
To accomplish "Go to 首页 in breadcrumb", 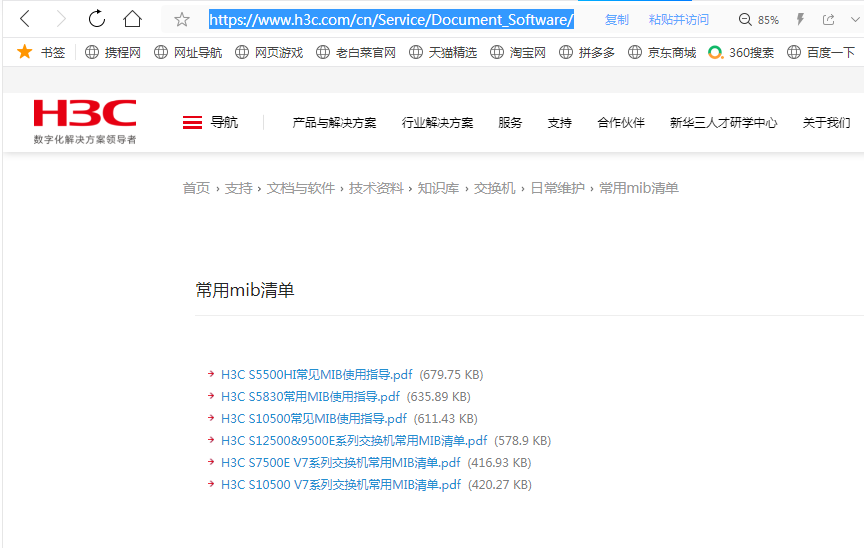I will click(196, 188).
